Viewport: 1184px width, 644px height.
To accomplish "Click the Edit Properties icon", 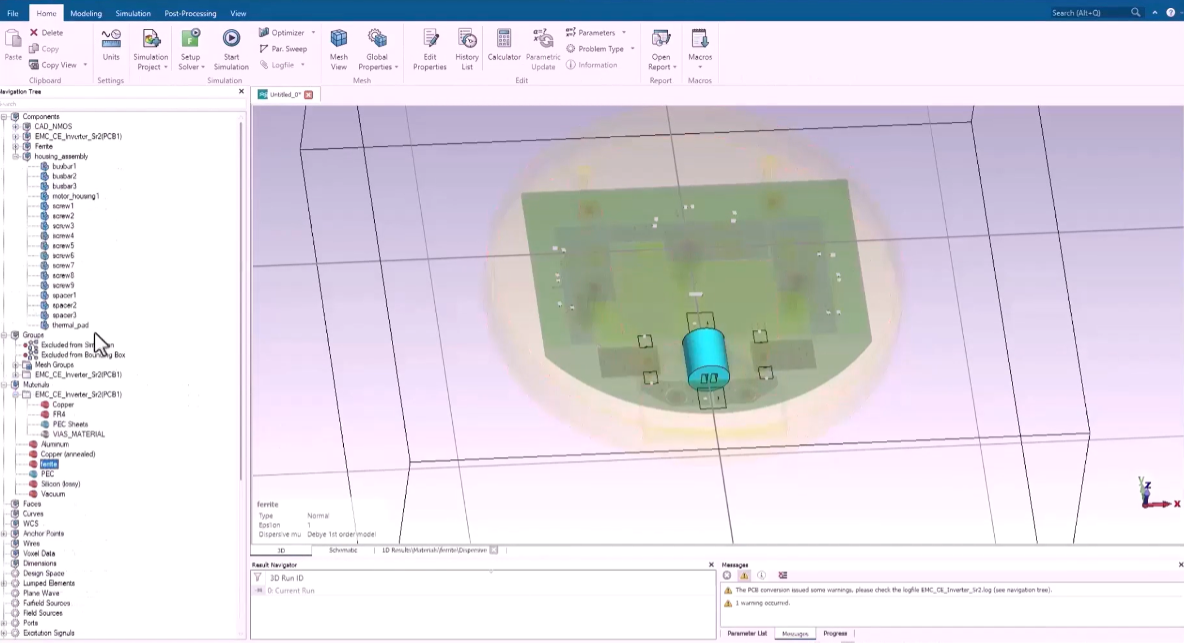I will 430,40.
